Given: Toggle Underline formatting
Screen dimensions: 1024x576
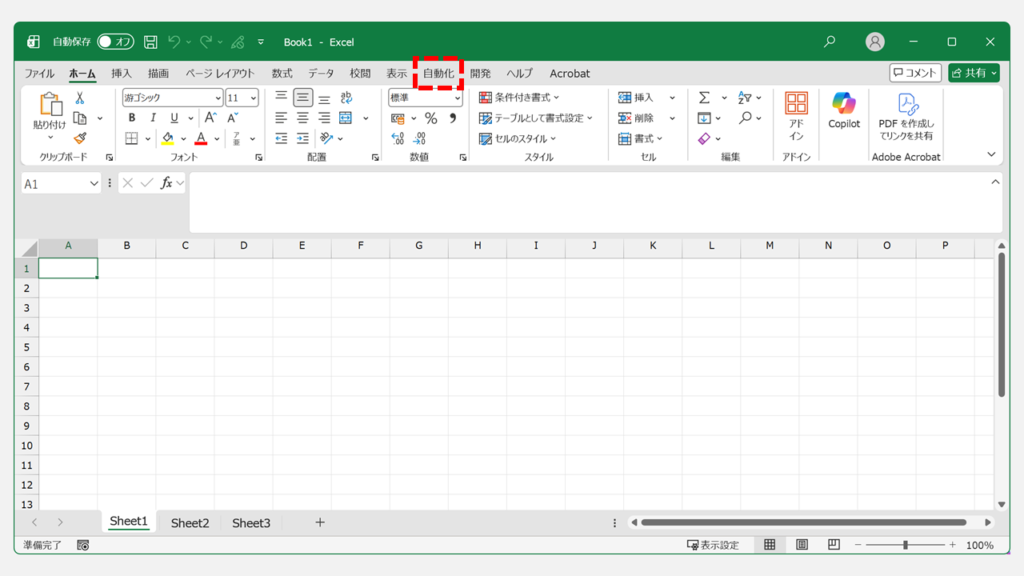Looking at the screenshot, I should (x=174, y=118).
